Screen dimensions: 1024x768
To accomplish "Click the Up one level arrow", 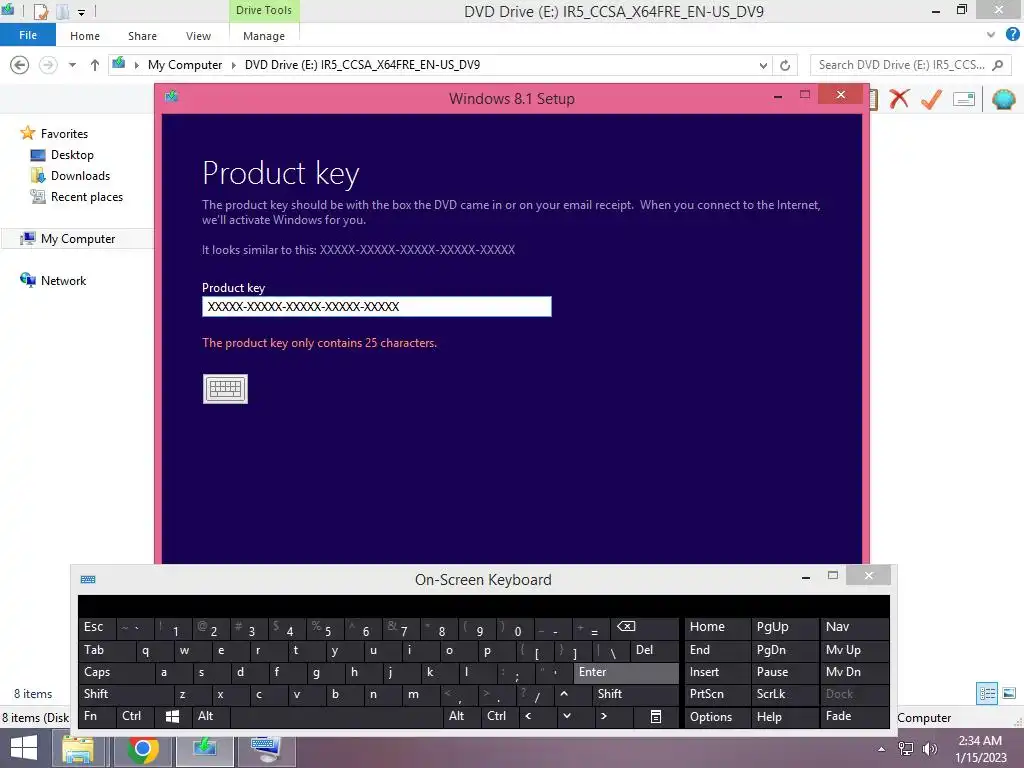I will point(95,65).
